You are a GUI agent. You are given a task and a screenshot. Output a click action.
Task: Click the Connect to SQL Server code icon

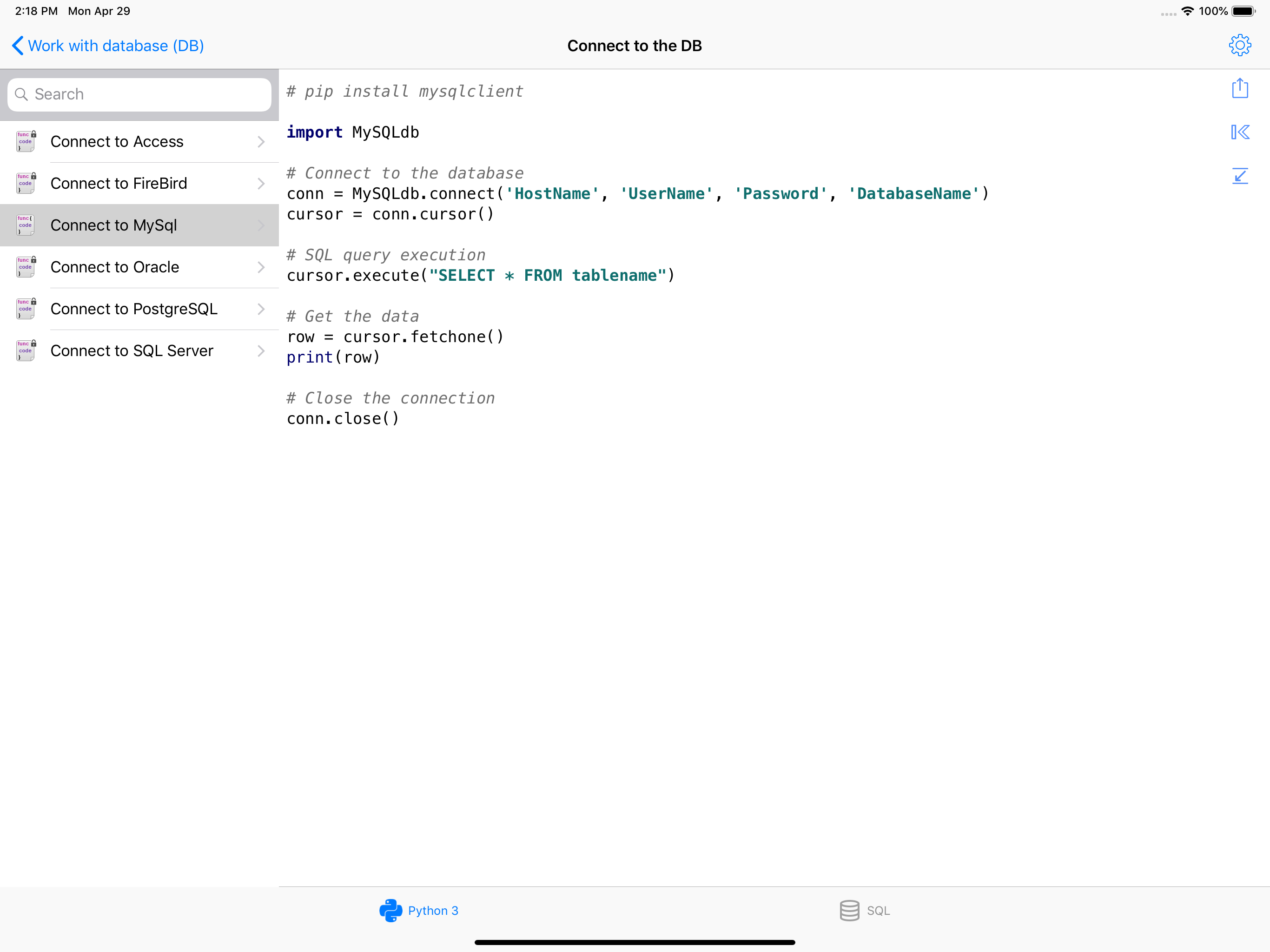click(26, 351)
